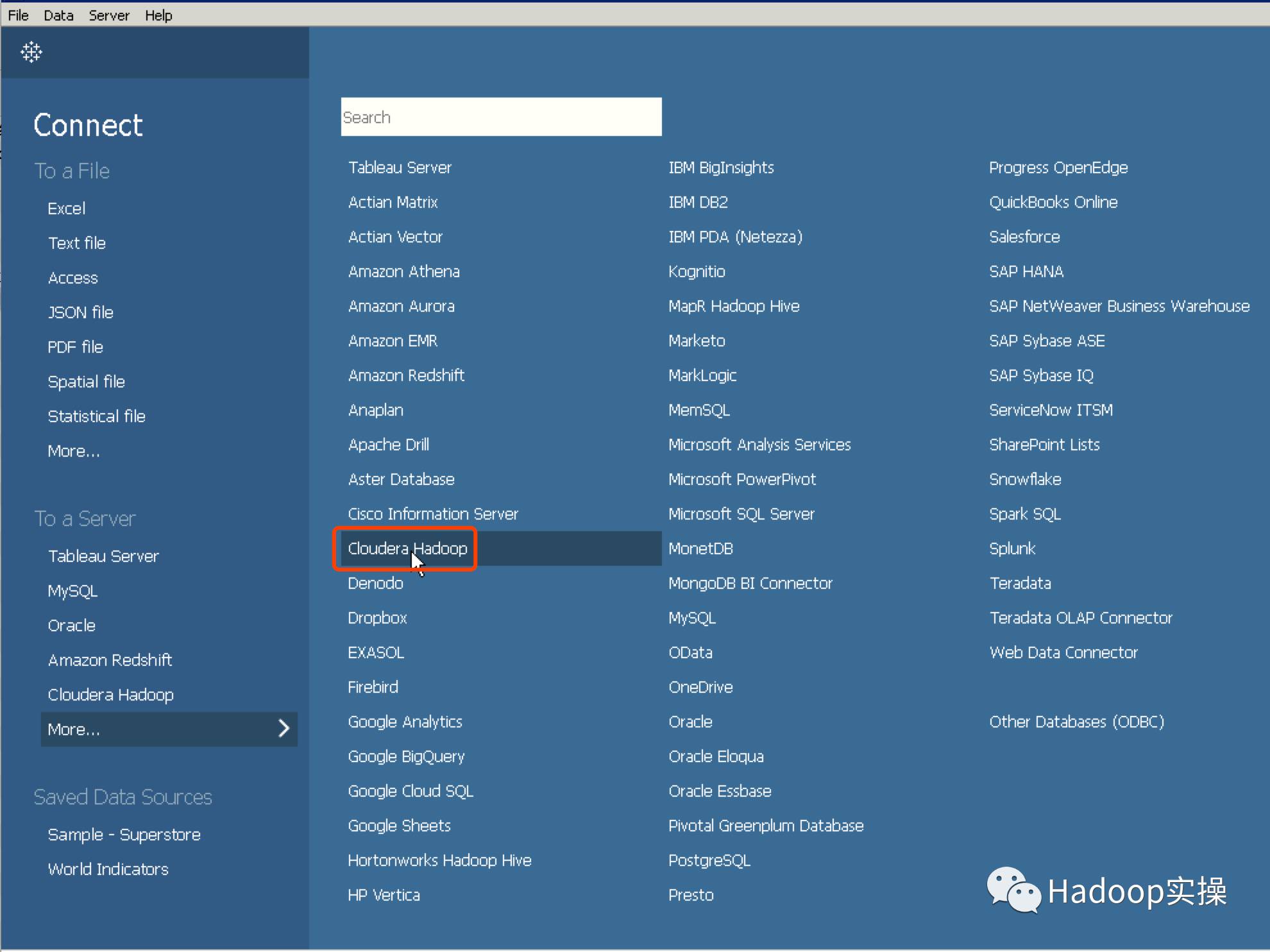
Task: Choose Web Data Connector
Action: click(x=1063, y=652)
